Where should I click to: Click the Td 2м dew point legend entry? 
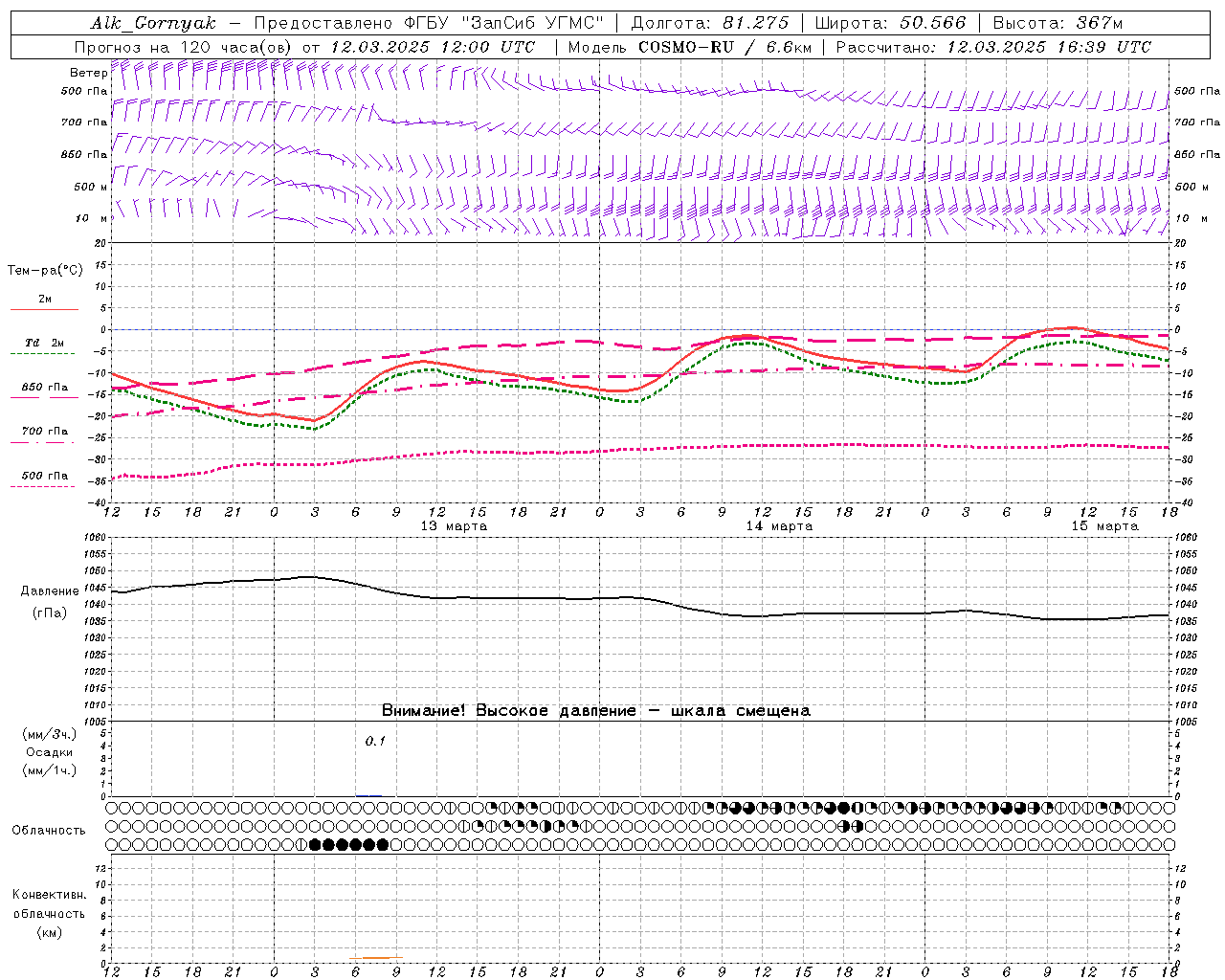[44, 343]
